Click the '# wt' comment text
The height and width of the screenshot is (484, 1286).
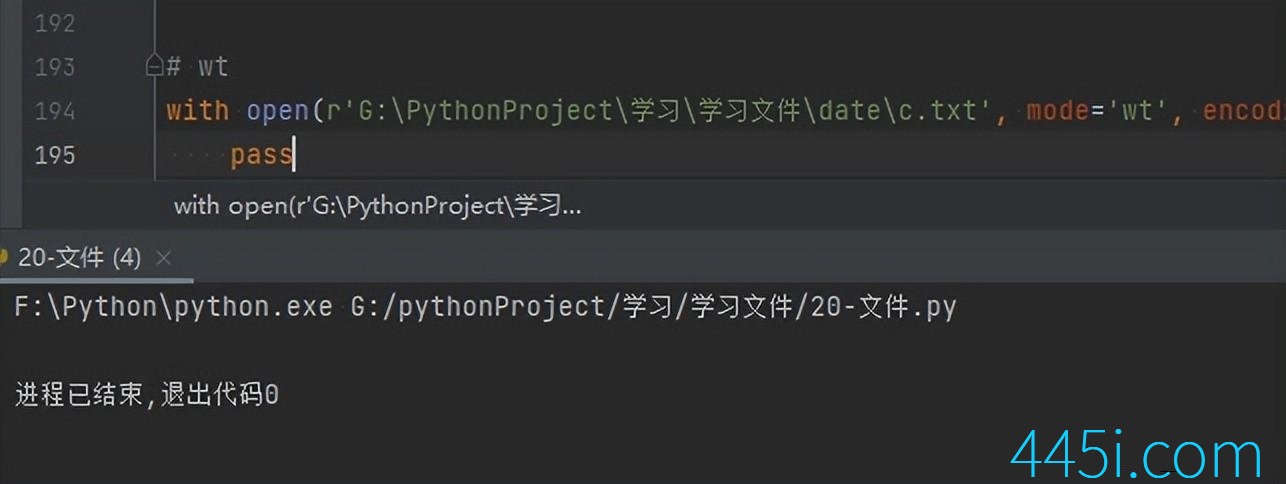click(x=197, y=67)
